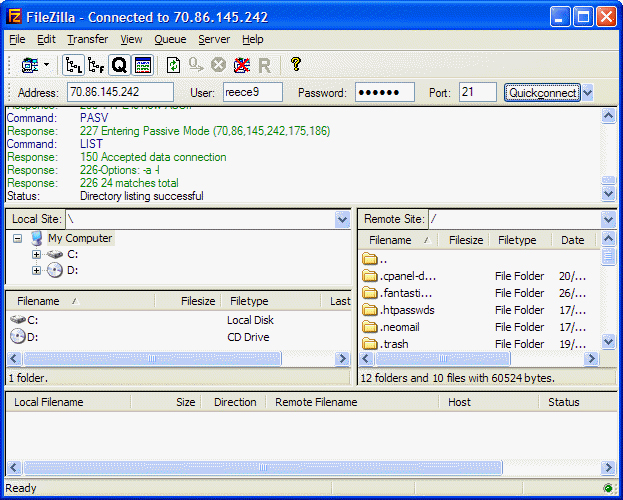This screenshot has height=500, width=623.
Task: Open the File menu
Action: (17, 39)
